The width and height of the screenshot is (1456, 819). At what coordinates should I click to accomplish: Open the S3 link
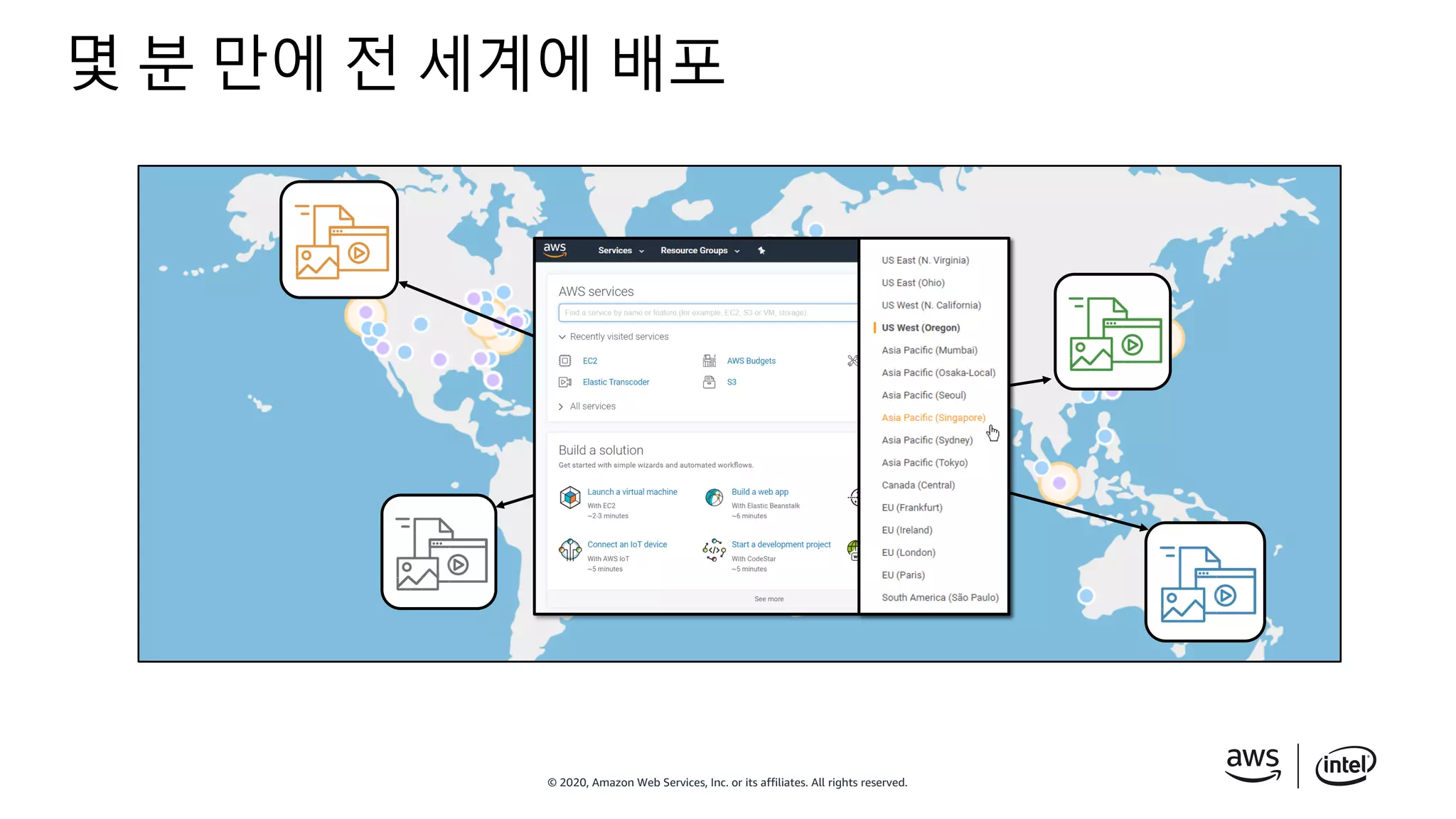(x=732, y=382)
